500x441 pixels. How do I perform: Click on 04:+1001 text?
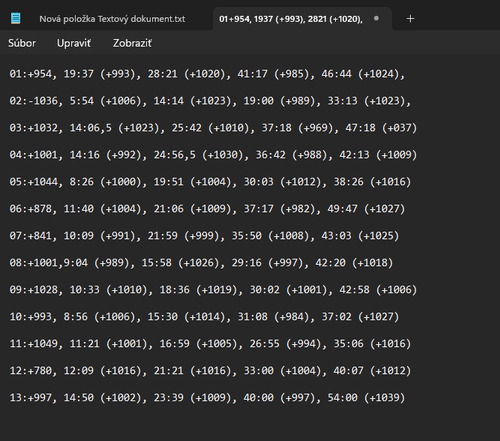click(34, 155)
